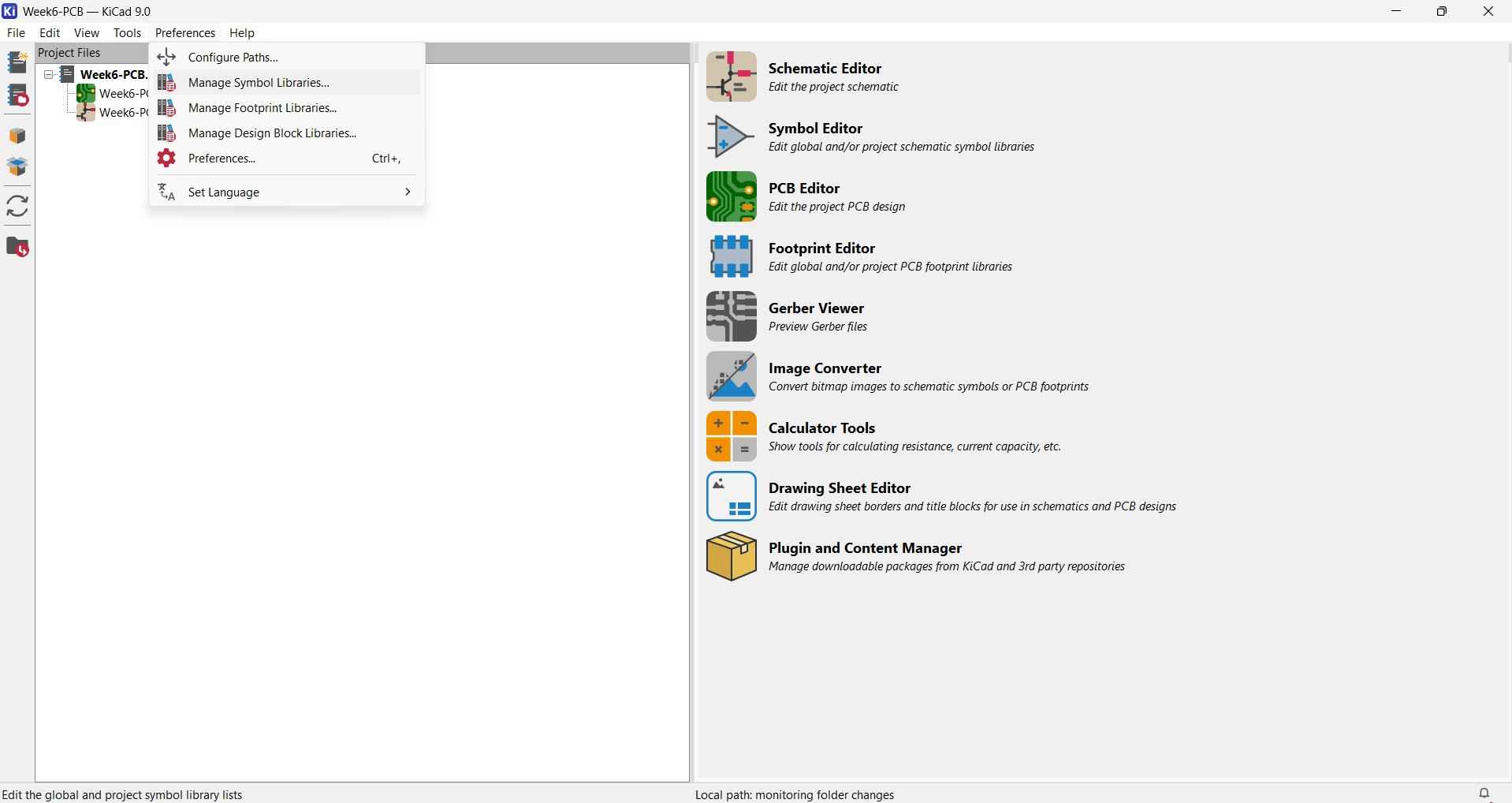Archive the current project via sidebar icon
This screenshot has height=803, width=1512.
point(17,136)
